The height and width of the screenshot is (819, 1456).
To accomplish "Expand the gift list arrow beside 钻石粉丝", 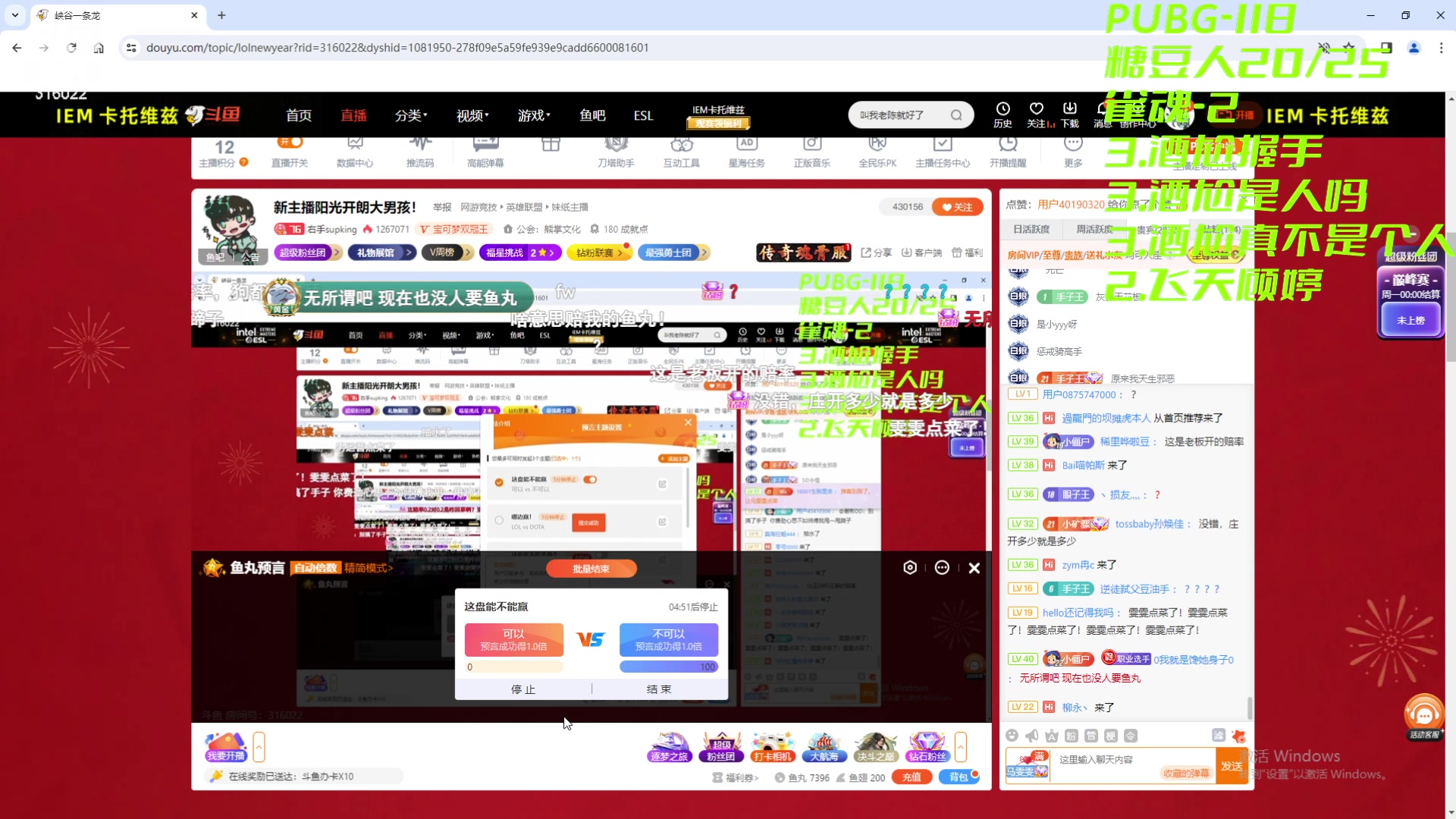I will (961, 747).
